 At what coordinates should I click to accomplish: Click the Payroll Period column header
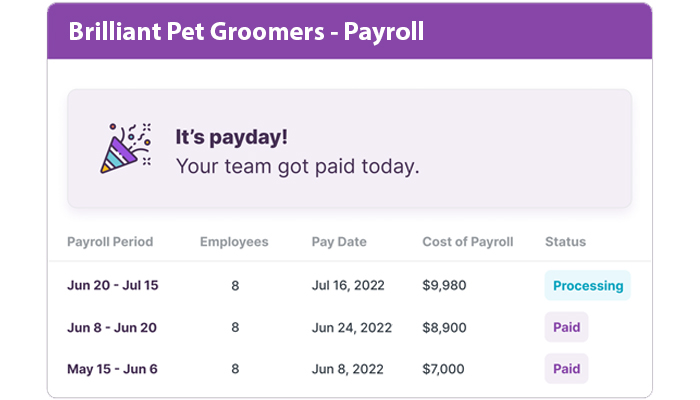click(110, 242)
